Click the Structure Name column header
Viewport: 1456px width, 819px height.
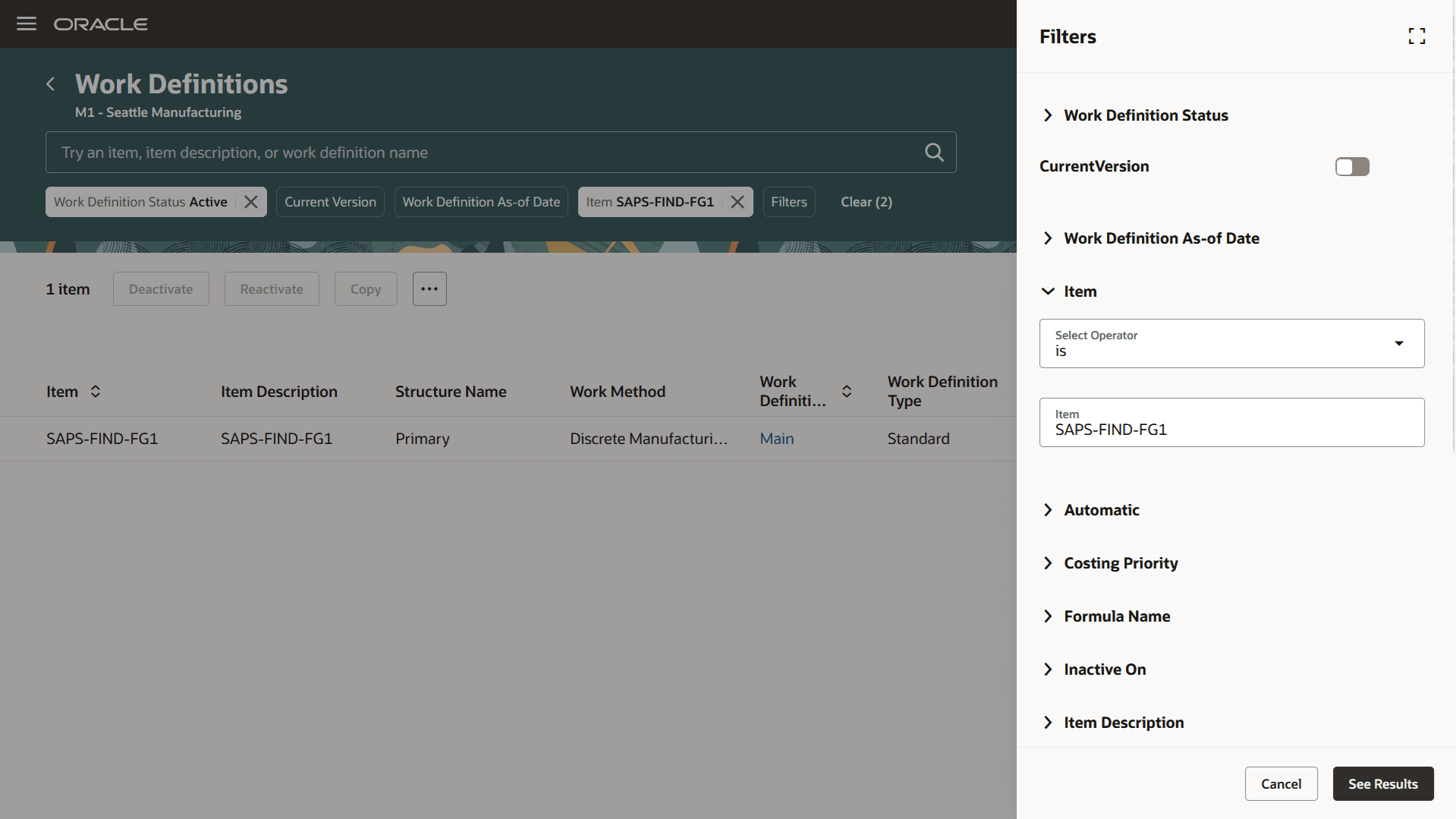coord(451,392)
